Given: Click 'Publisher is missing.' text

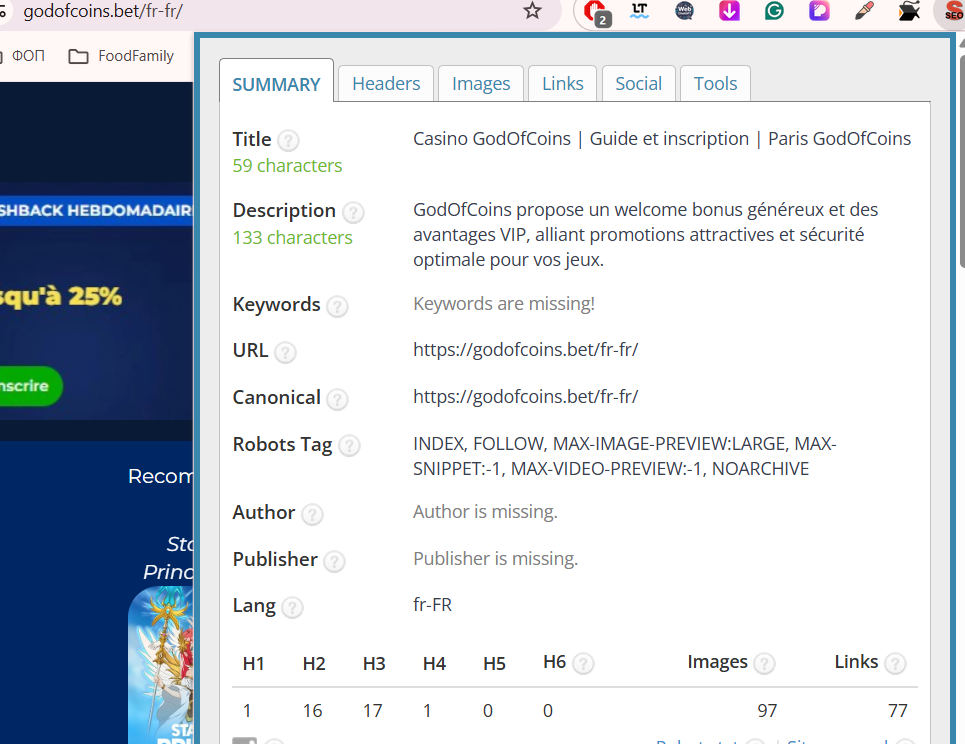Looking at the screenshot, I should [495, 558].
